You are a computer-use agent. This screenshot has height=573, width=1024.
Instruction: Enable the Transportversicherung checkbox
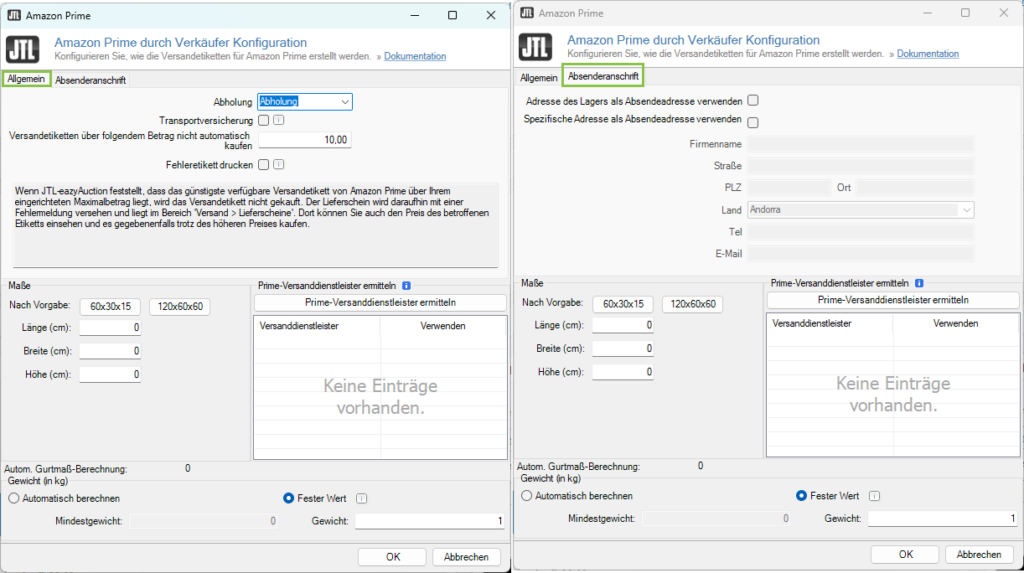[264, 120]
